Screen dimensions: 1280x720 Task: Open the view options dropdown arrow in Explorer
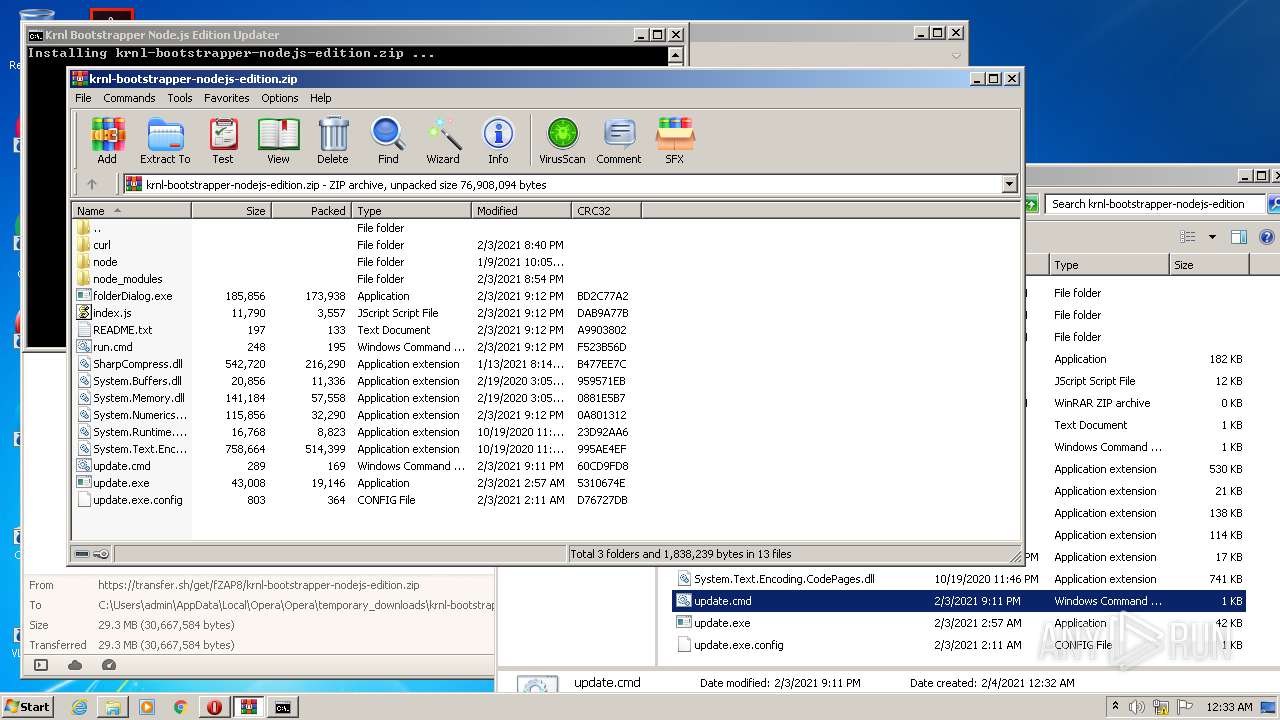click(1212, 237)
